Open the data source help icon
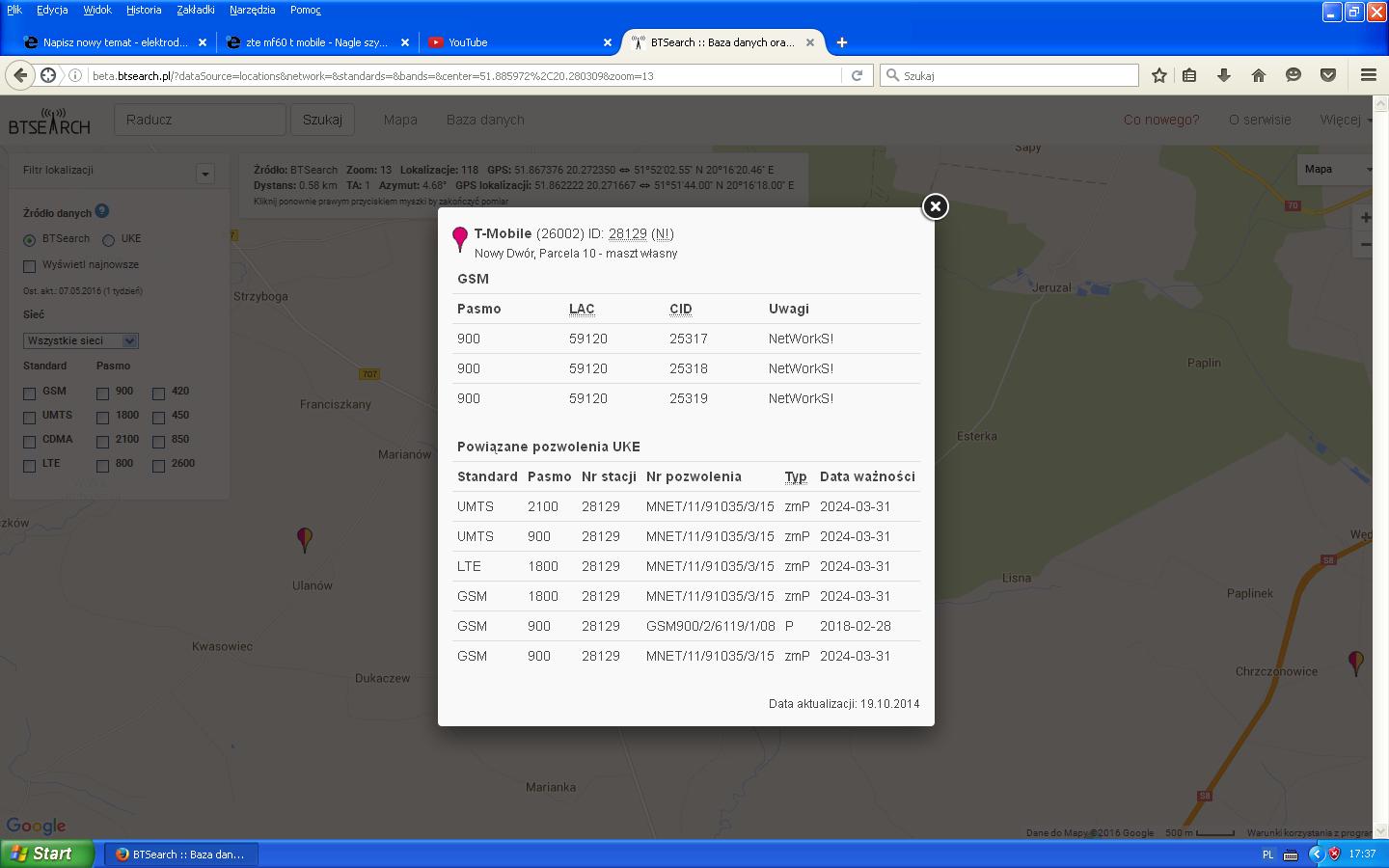The image size is (1389, 868). tap(102, 211)
